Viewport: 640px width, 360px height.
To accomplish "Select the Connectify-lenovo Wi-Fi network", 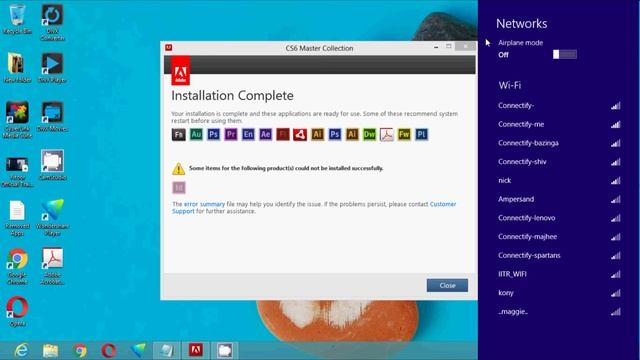I will (559, 218).
